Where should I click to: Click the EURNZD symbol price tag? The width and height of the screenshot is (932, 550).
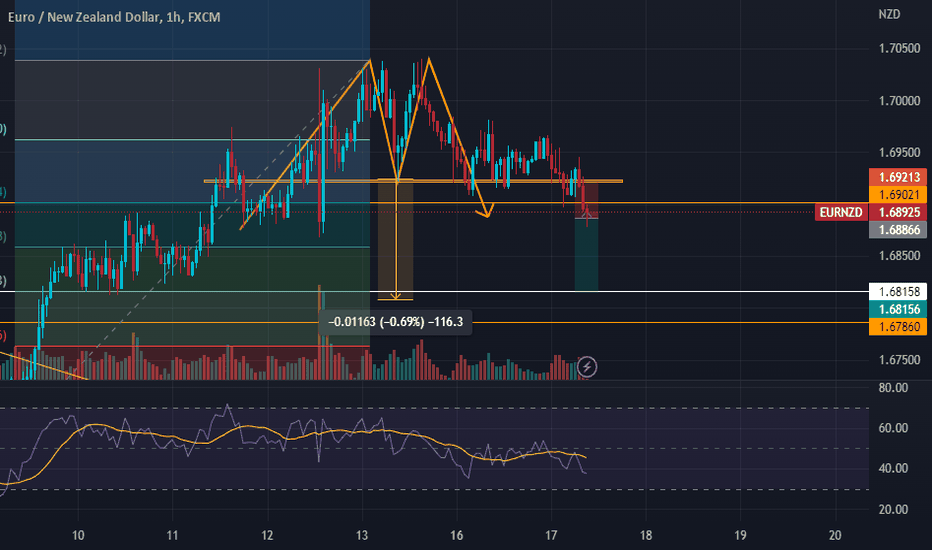841,212
